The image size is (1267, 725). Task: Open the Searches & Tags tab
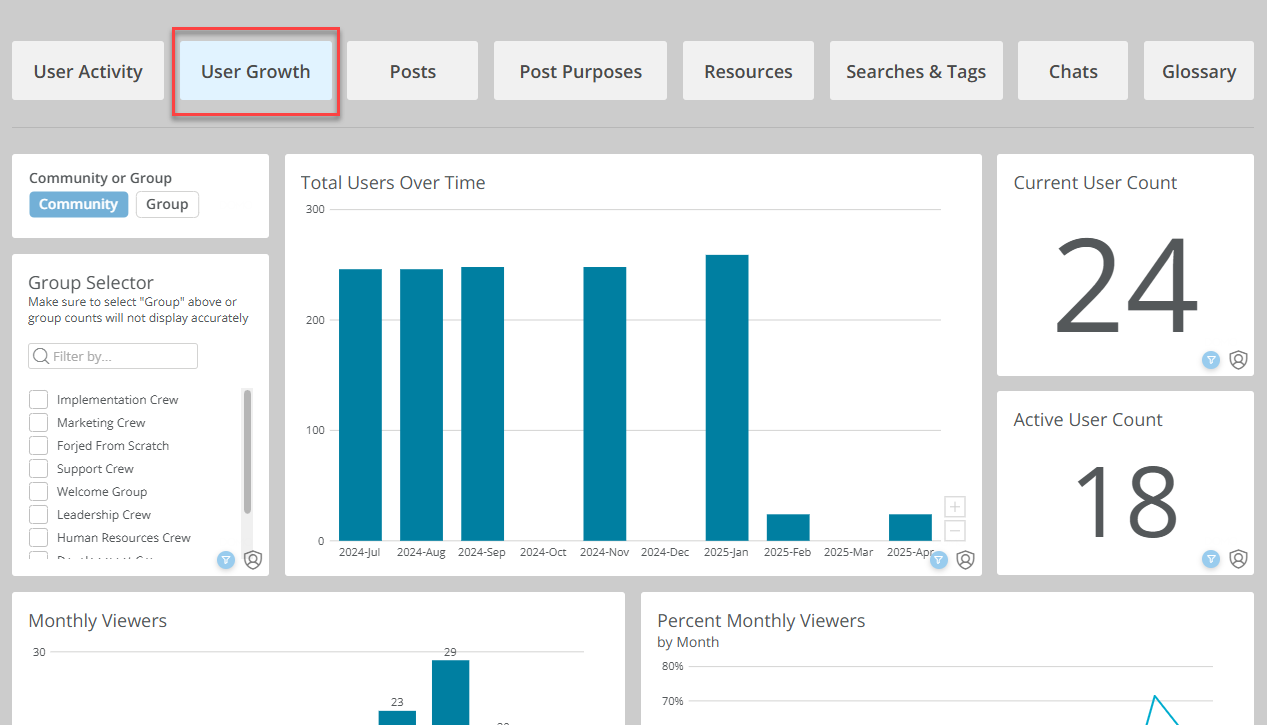(916, 71)
